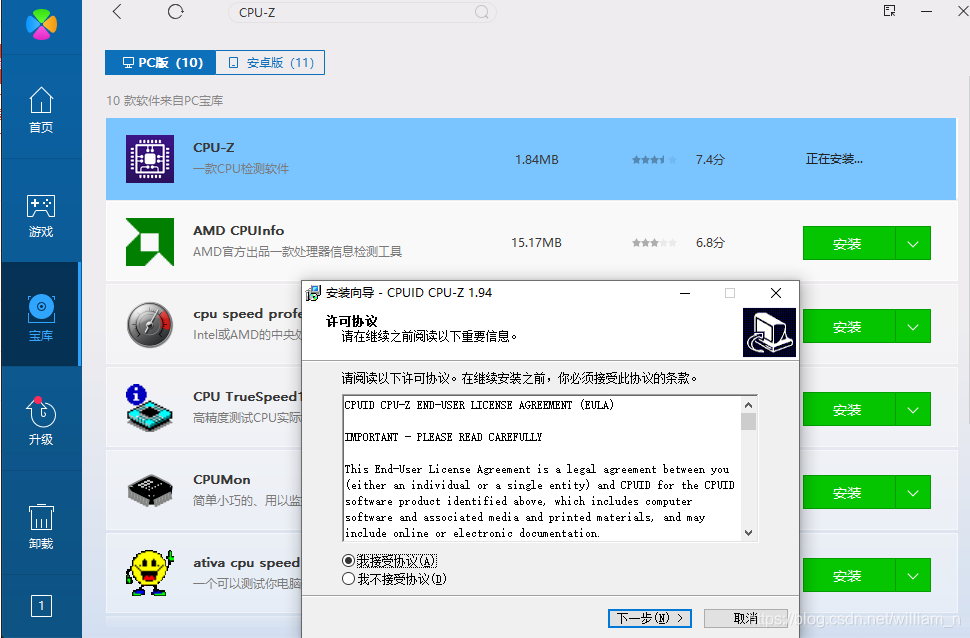970x638 pixels.
Task: Close the CPU-Z setup wizard dialog
Action: point(776,293)
